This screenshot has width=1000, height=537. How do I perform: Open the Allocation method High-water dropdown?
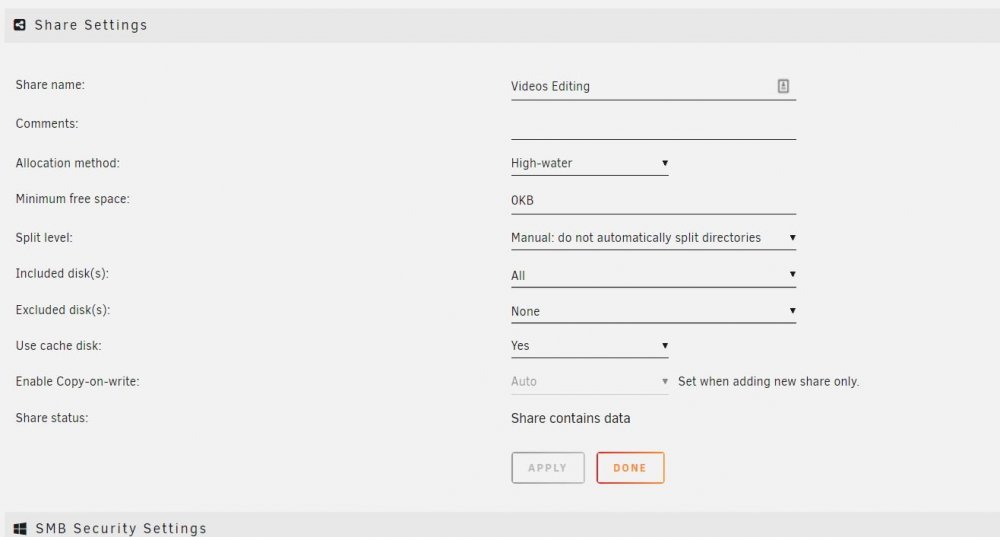point(589,163)
